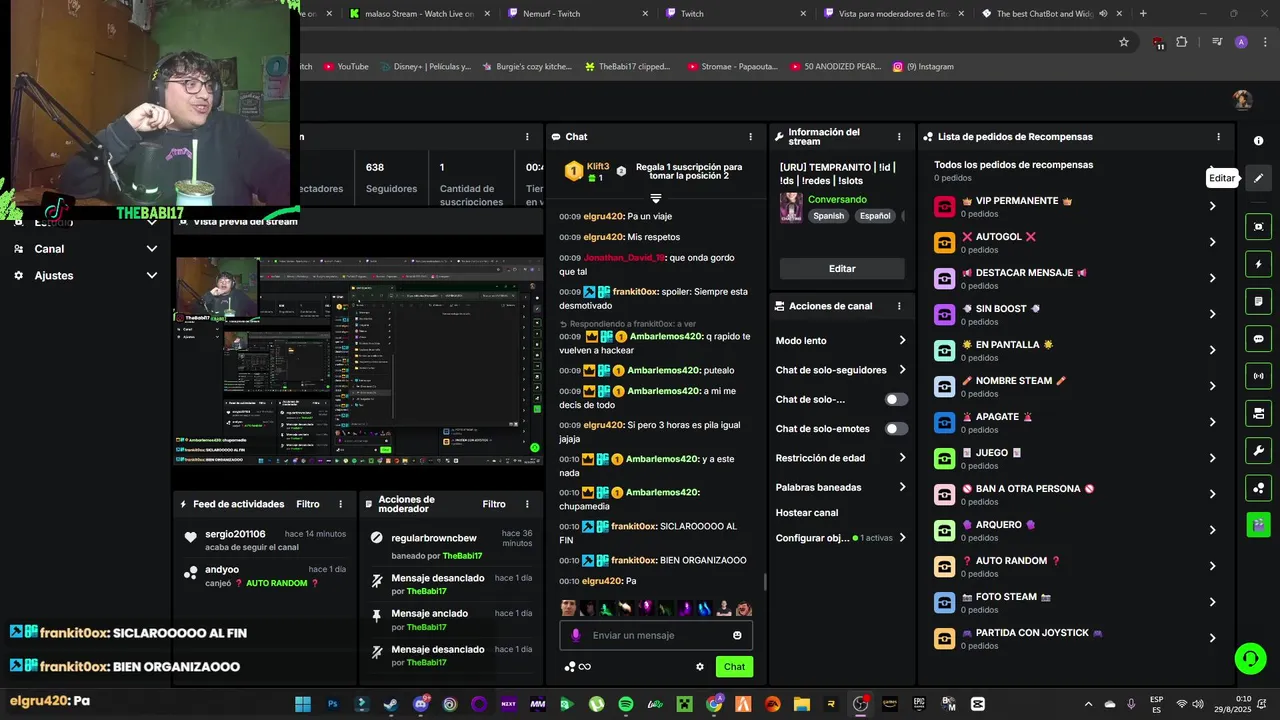Click Hostear canal action
Screen dimensions: 1280x720
[x=807, y=513]
